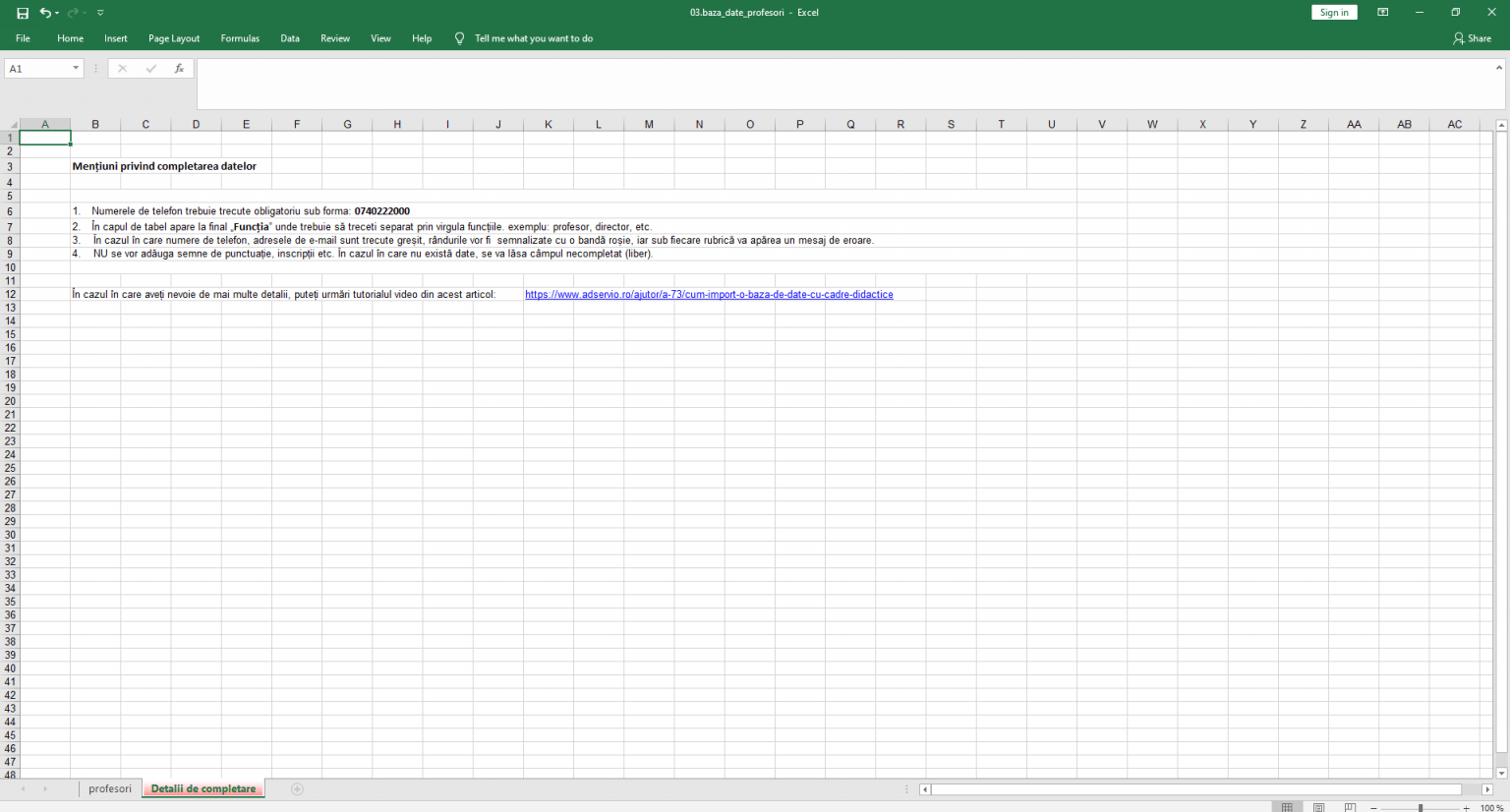Open the Insert Function (fx) dialog

(178, 68)
